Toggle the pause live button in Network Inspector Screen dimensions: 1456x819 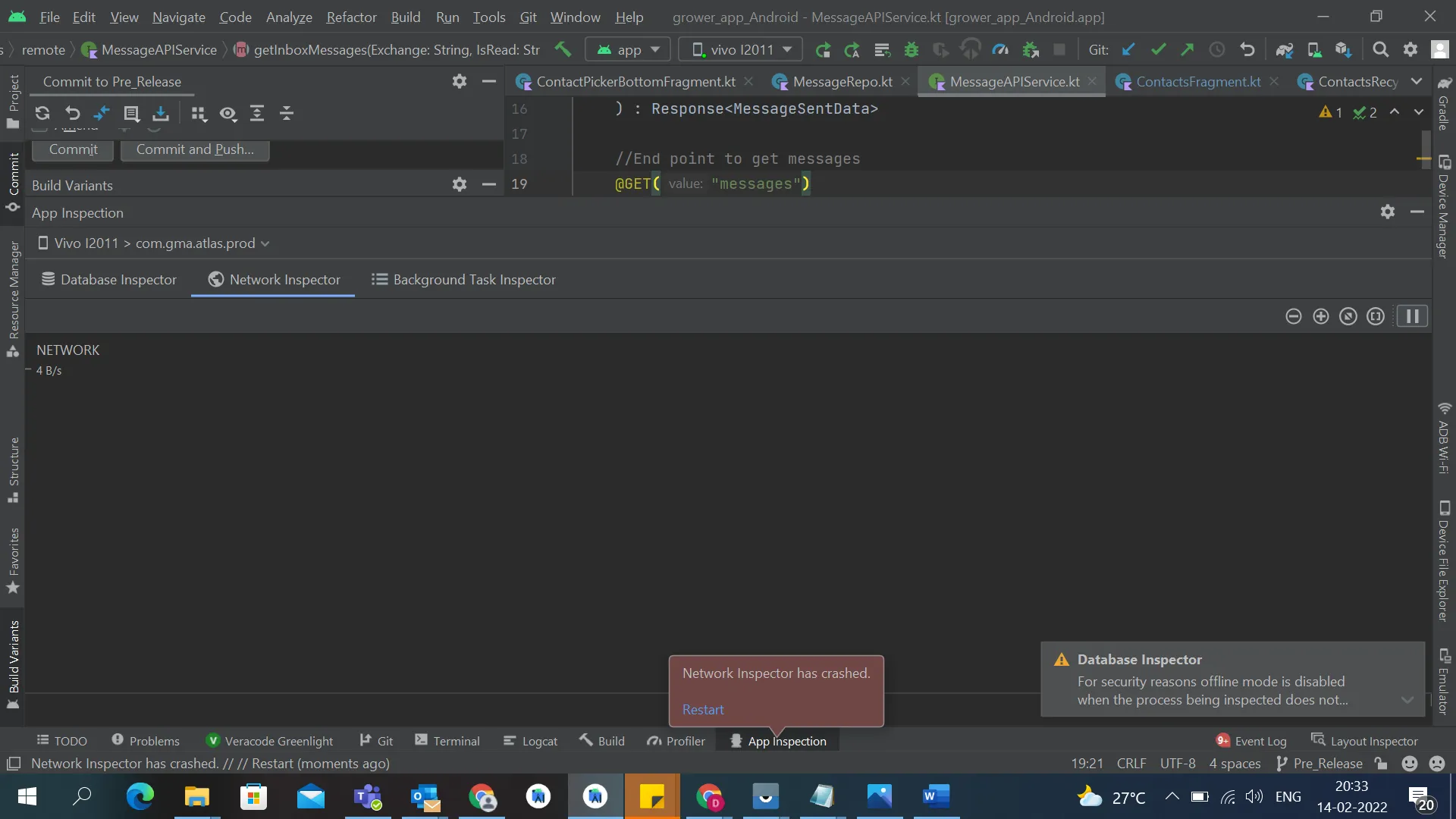[1412, 316]
